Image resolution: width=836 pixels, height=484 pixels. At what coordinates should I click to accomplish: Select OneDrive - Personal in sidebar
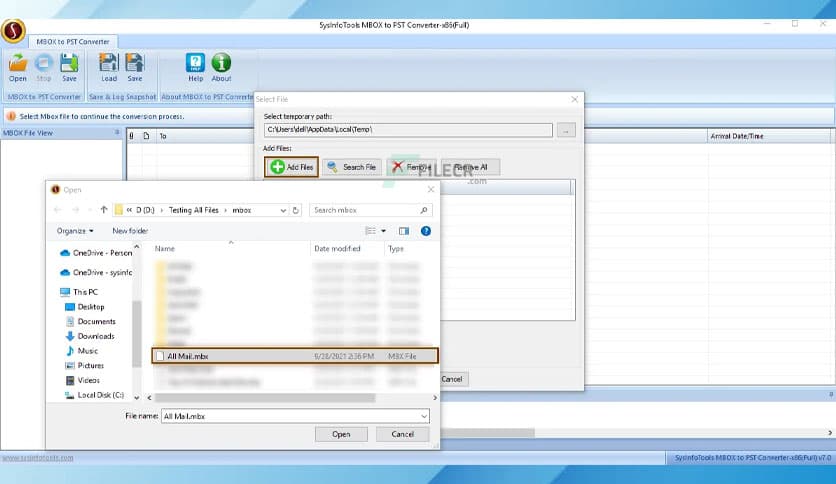point(96,253)
